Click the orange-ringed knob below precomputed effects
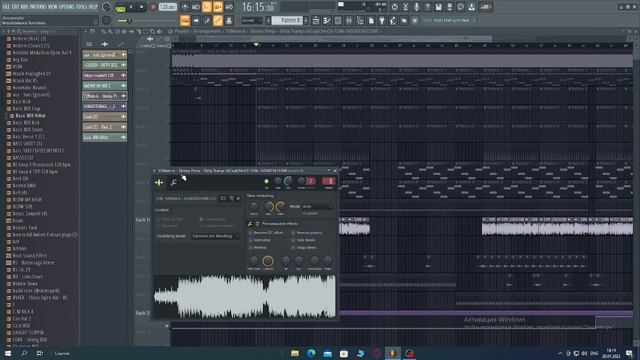Screen dimensions: 640x360 coord(268,260)
